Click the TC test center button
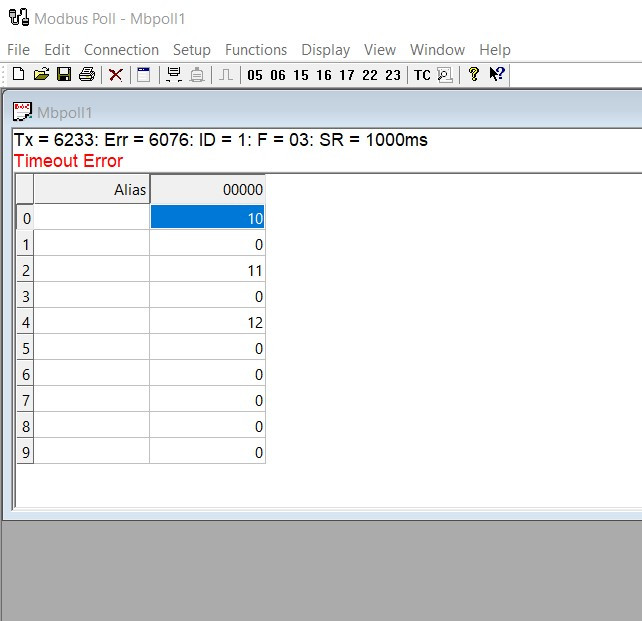 tap(422, 75)
